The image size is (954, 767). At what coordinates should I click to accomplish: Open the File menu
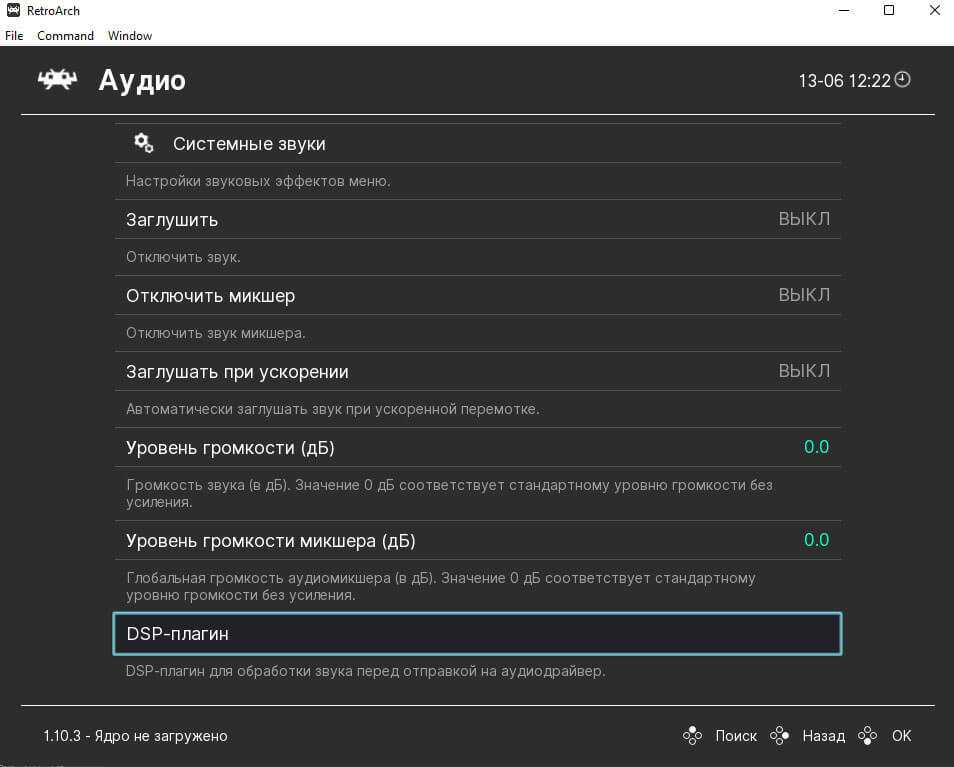coord(14,36)
